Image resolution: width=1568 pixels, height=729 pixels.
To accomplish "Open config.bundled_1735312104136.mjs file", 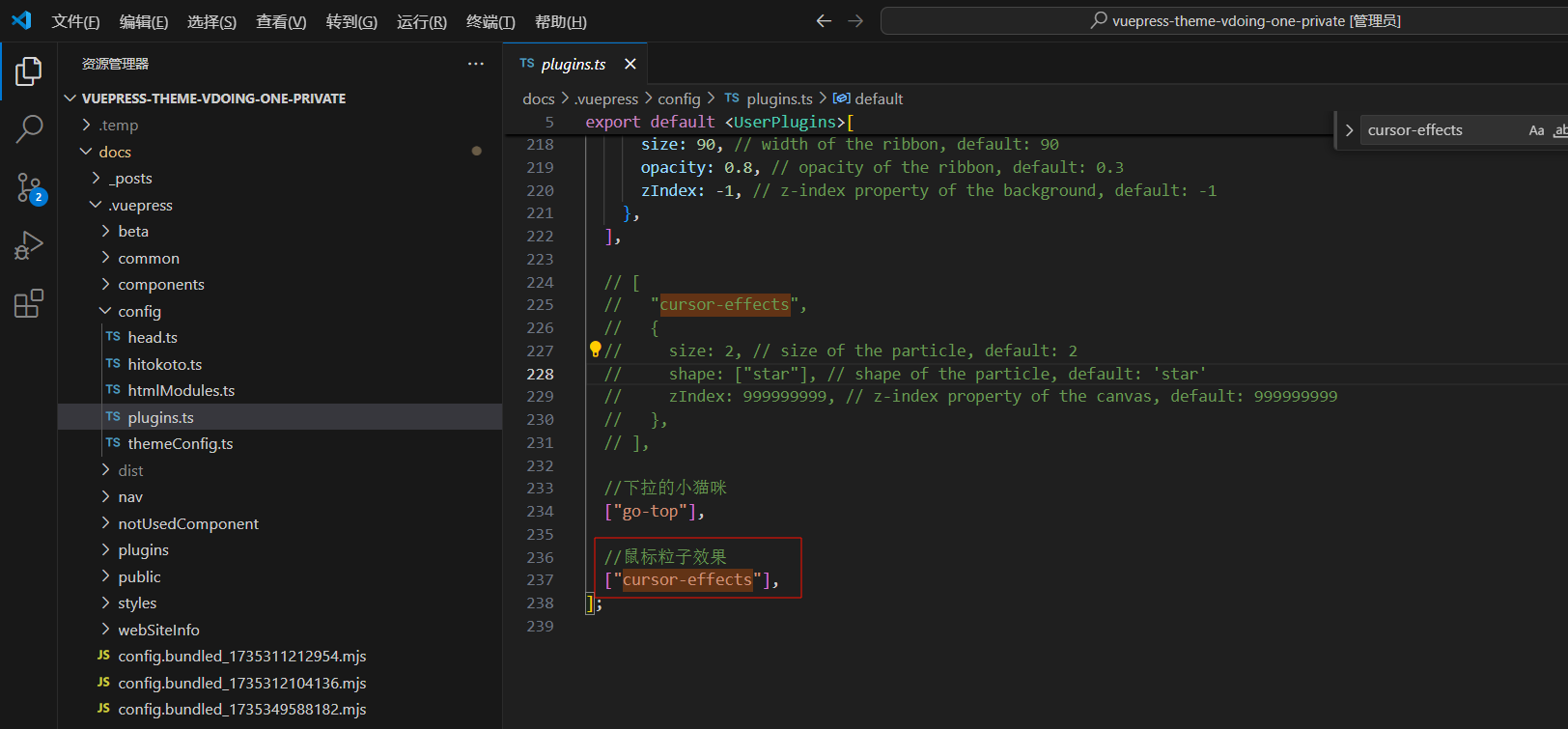I will (280, 683).
